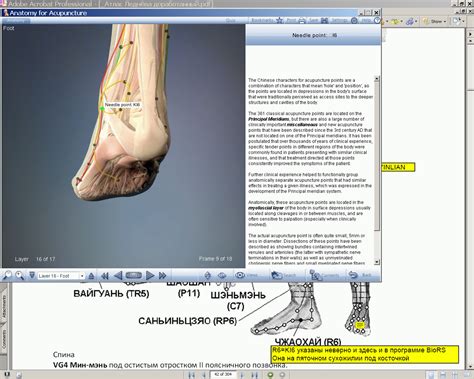474x379 pixels.
Task: Open the Contents button
Action: pyautogui.click(x=315, y=275)
